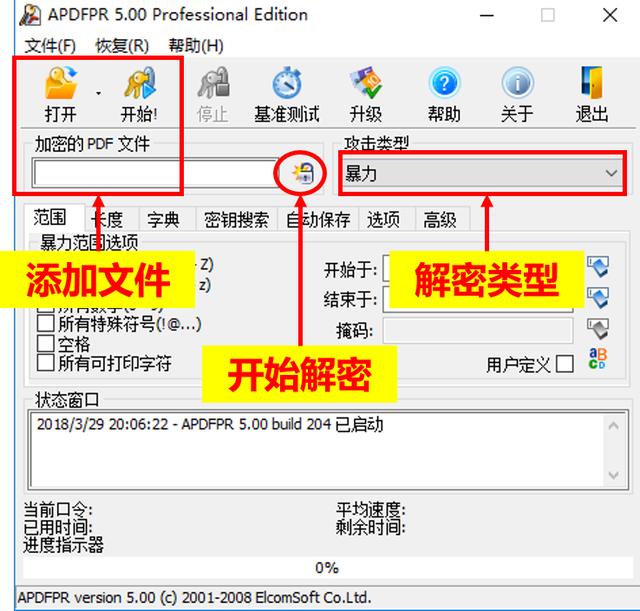This screenshot has width=640, height=611.
Task: Minimize the APDFPR window
Action: 487,16
